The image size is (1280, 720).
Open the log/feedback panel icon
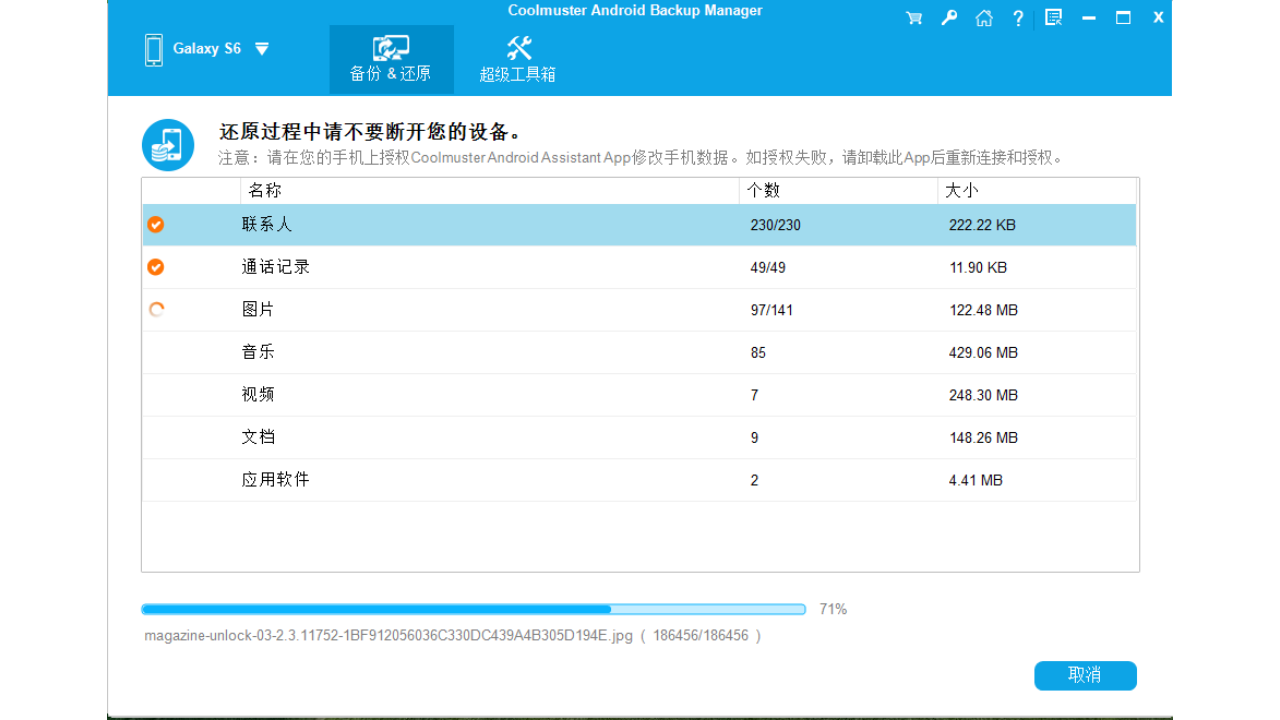click(x=1052, y=17)
